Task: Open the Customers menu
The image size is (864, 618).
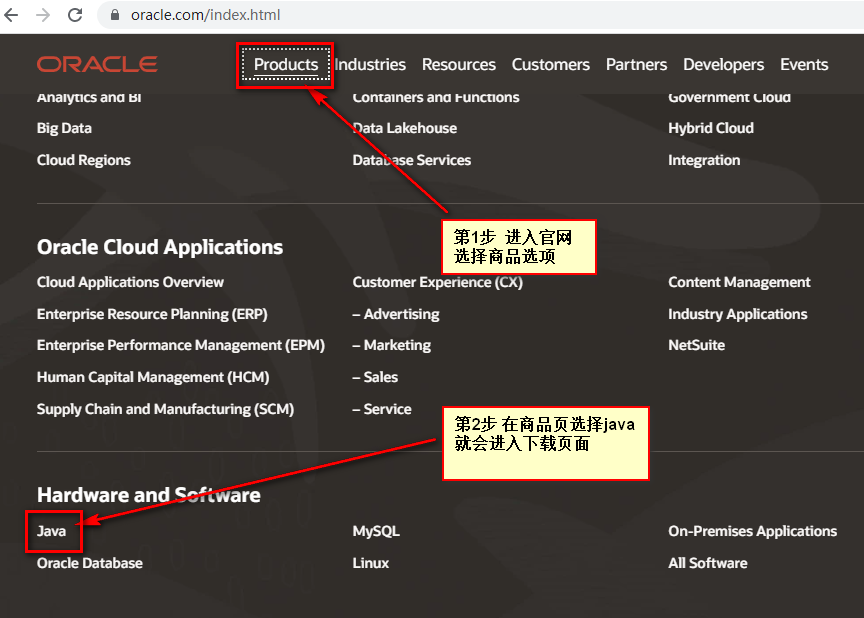Action: tap(550, 64)
